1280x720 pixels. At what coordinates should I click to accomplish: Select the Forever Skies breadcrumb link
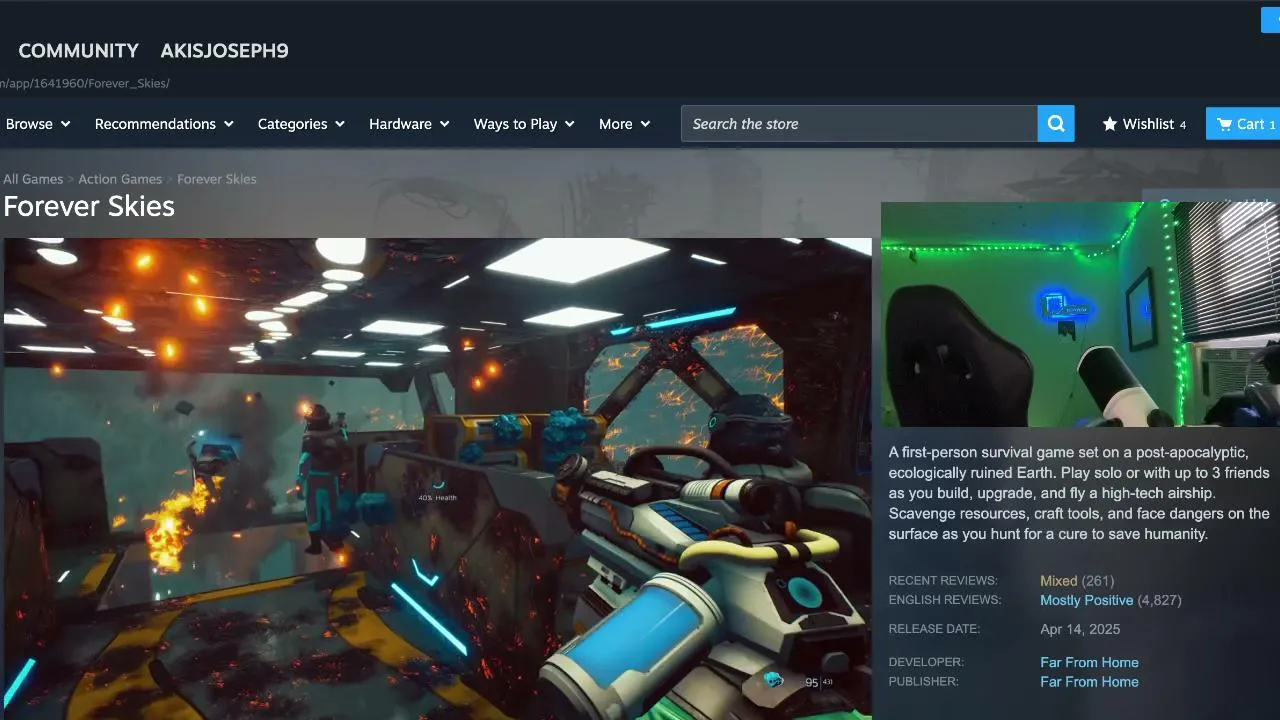tap(217, 179)
